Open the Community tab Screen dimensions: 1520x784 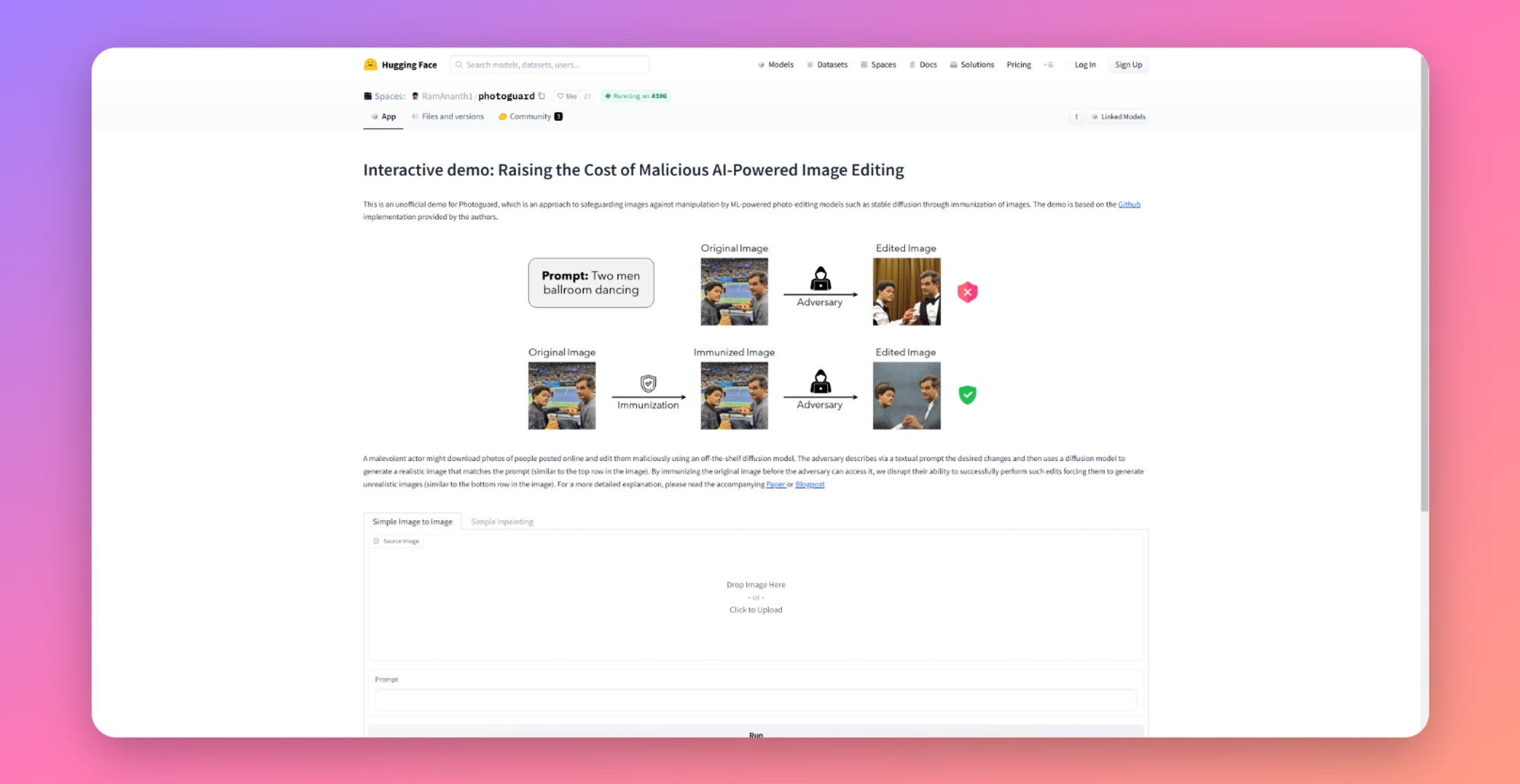(x=530, y=116)
